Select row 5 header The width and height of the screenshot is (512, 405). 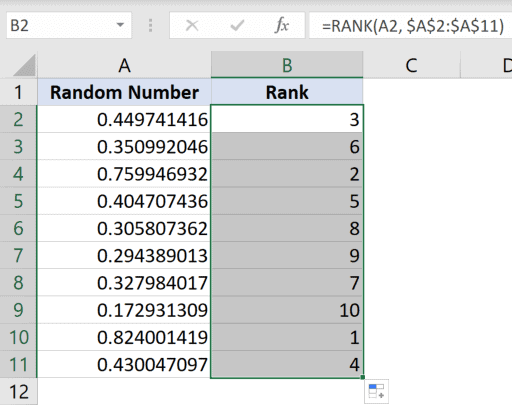(x=18, y=201)
